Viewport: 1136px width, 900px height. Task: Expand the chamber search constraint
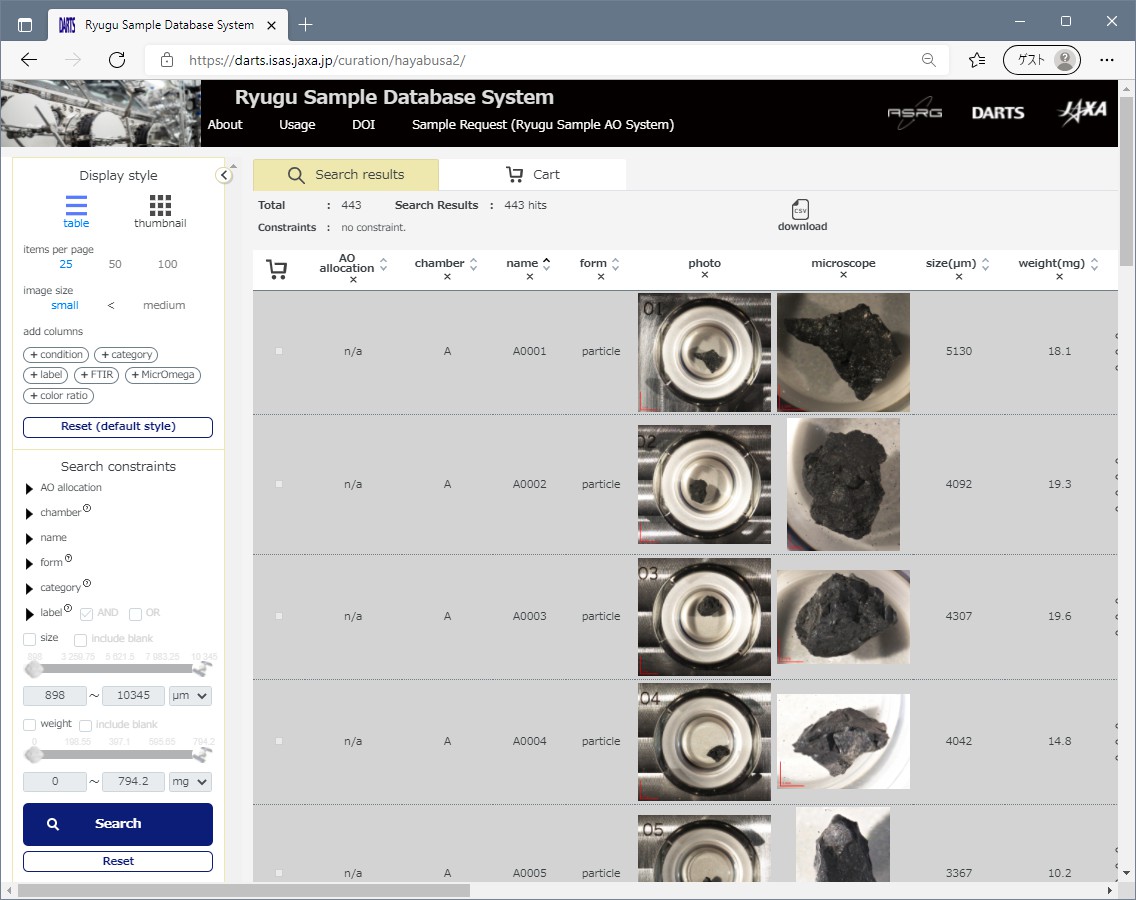pyautogui.click(x=28, y=514)
